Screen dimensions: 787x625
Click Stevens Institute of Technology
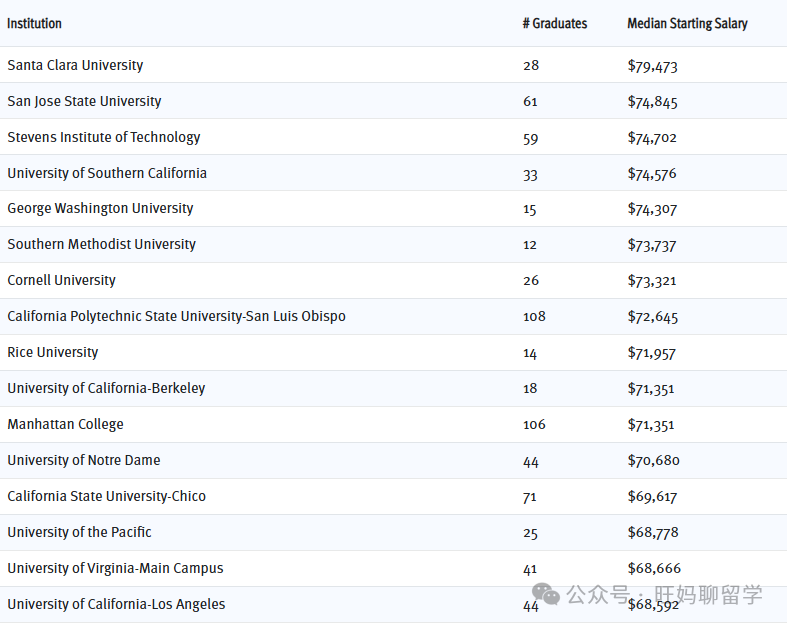tap(104, 137)
